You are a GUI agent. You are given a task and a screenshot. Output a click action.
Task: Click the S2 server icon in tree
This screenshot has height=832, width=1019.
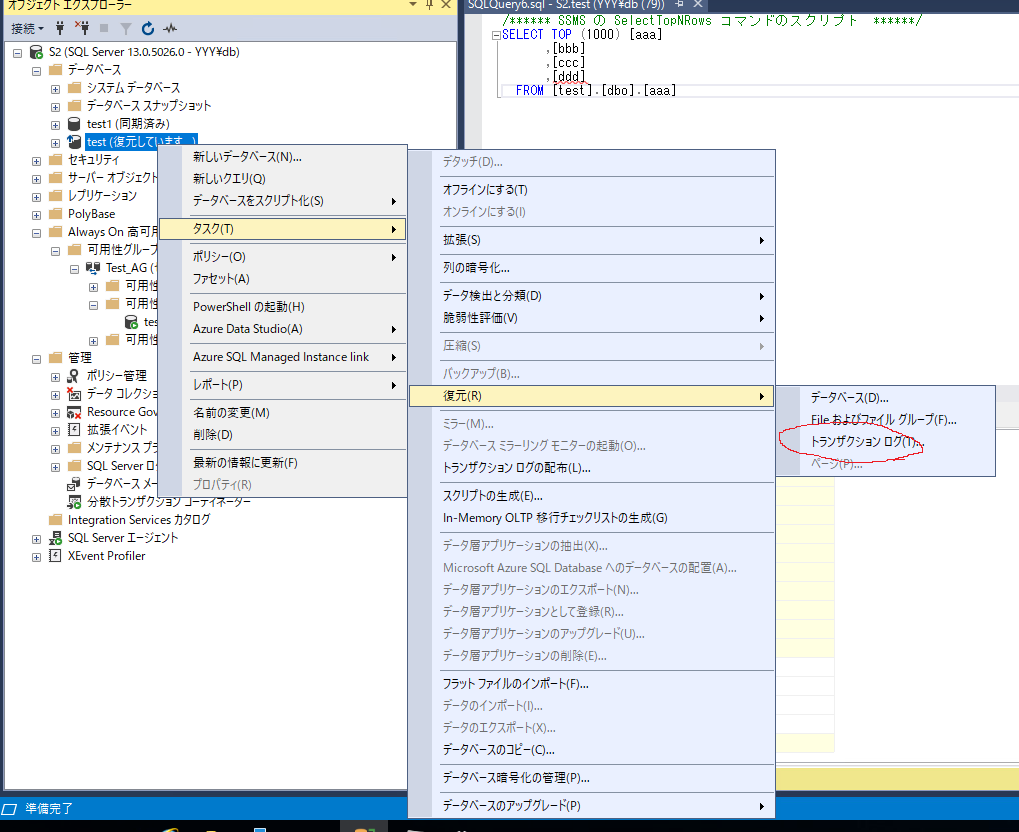(x=36, y=52)
